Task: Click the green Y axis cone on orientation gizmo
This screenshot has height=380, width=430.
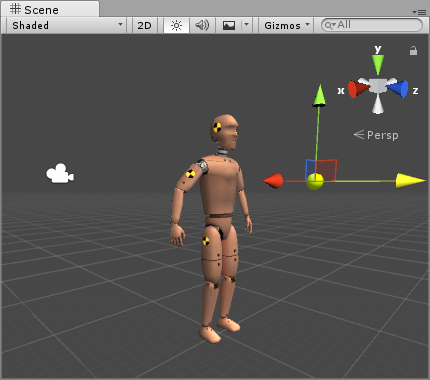Action: point(378,65)
